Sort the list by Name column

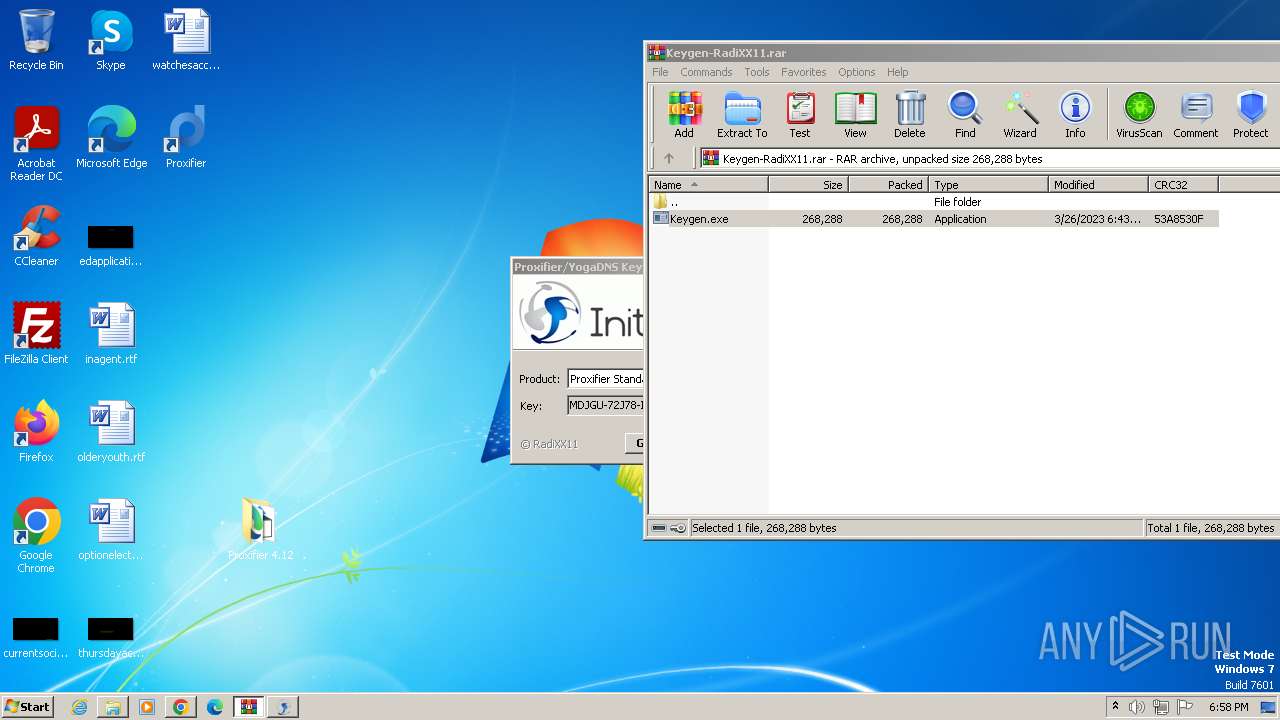[708, 185]
